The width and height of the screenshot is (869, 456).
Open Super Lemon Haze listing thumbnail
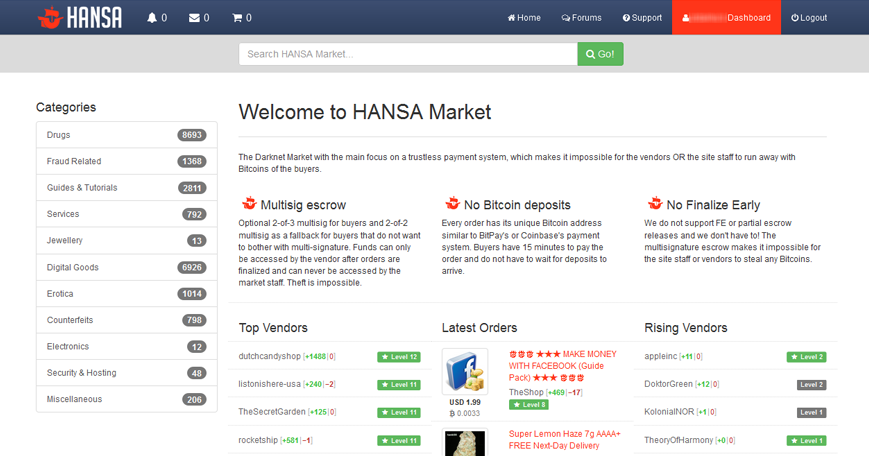pos(465,443)
